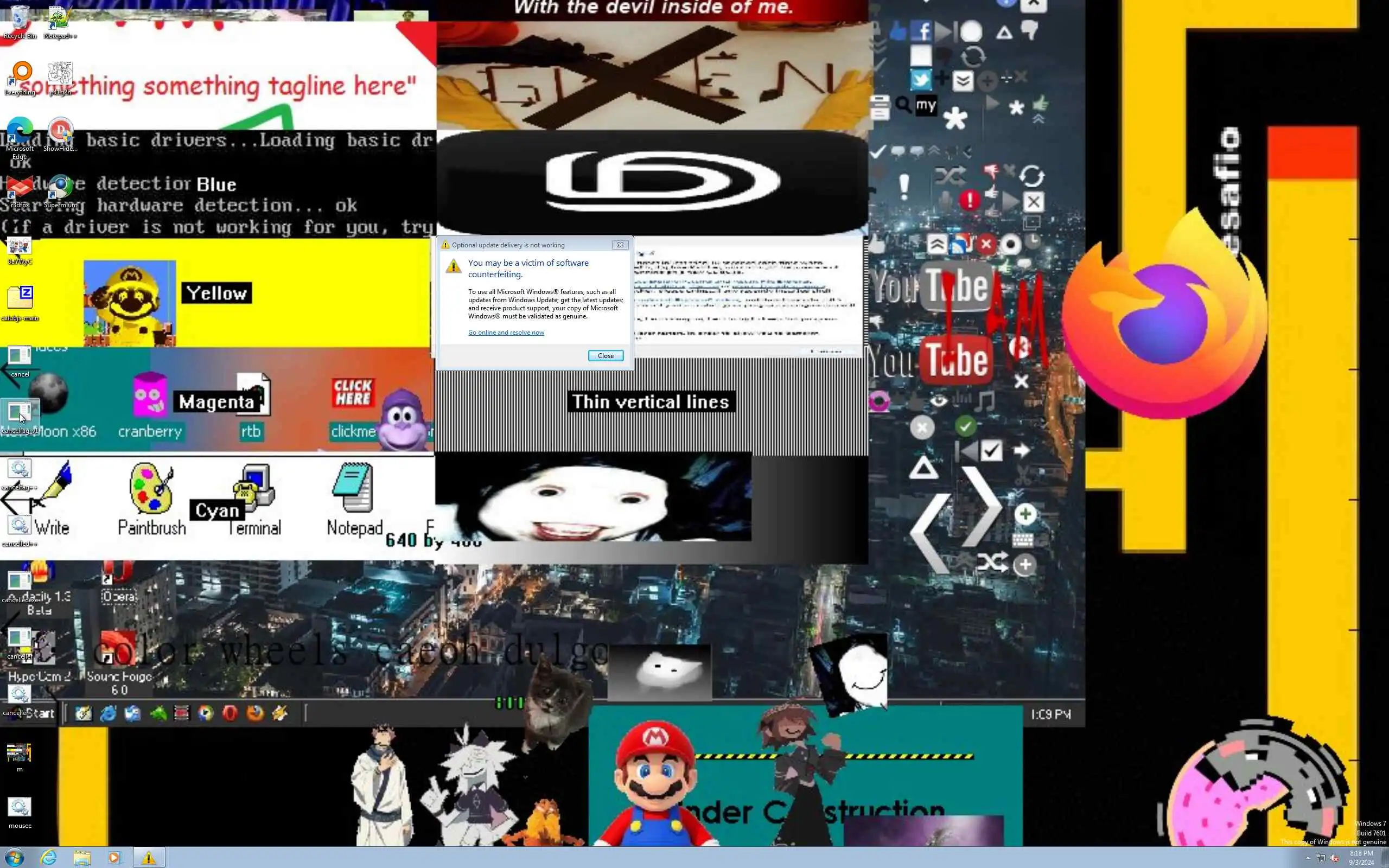This screenshot has height=868, width=1389.
Task: Open the Windows Start menu orb
Action: [14, 858]
